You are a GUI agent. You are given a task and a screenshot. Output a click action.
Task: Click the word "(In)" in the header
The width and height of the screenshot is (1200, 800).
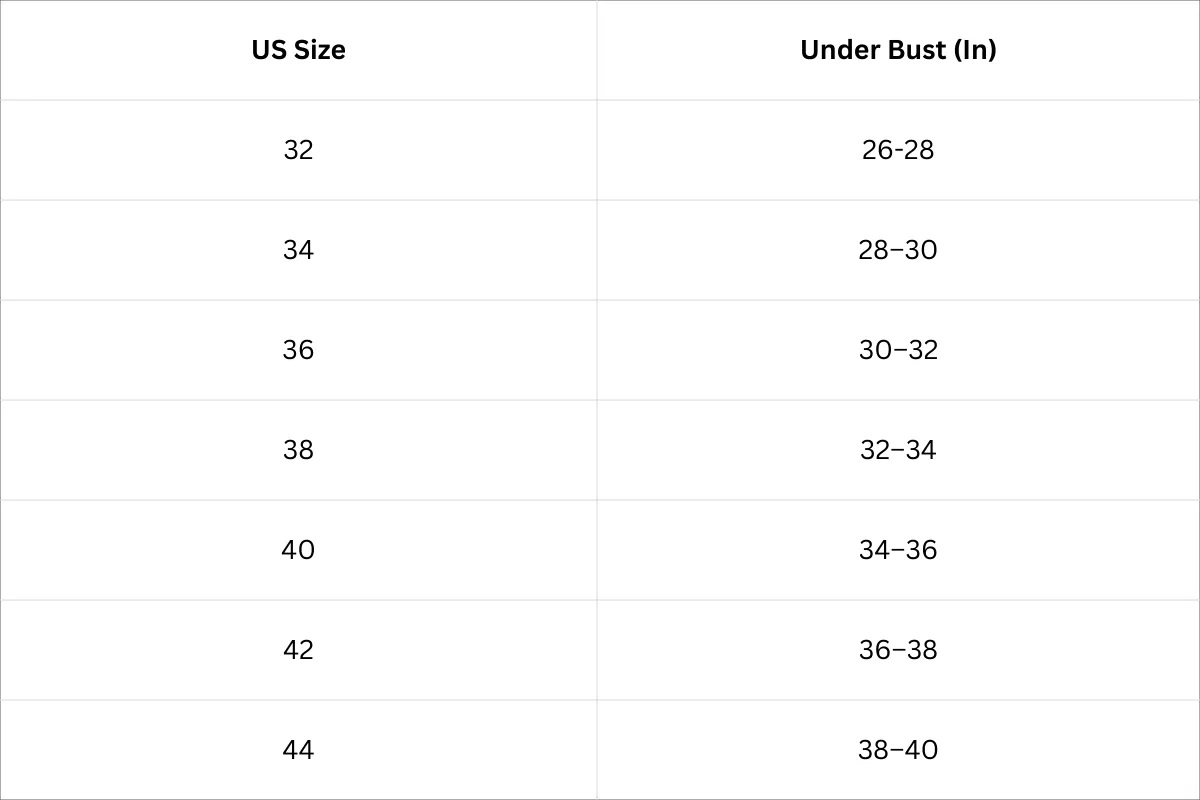click(x=975, y=50)
